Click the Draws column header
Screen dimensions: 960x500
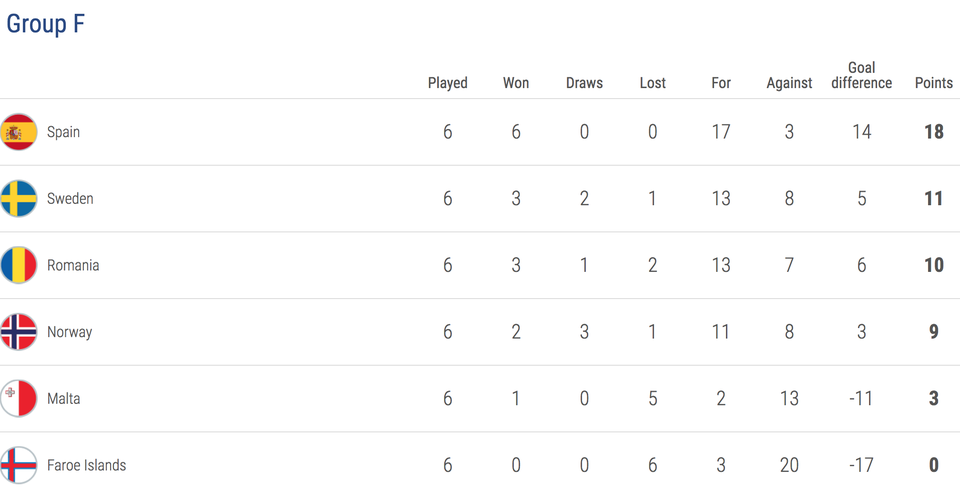[584, 83]
